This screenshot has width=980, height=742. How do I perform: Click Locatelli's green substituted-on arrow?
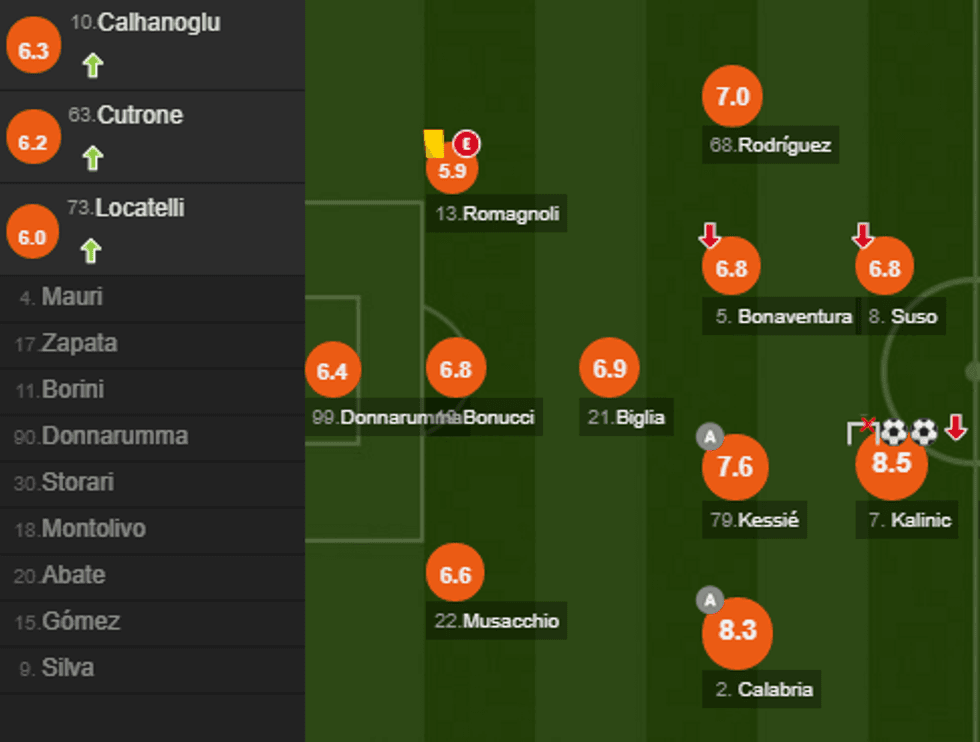click(92, 250)
